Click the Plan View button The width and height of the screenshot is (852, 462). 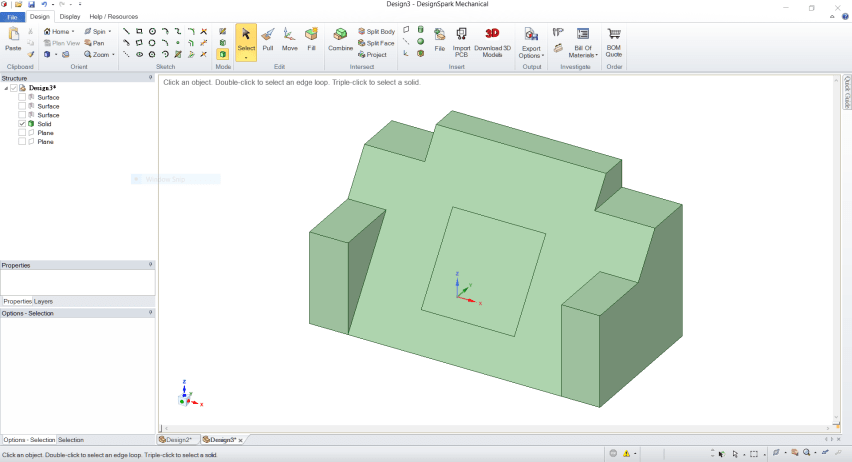[x=62, y=43]
